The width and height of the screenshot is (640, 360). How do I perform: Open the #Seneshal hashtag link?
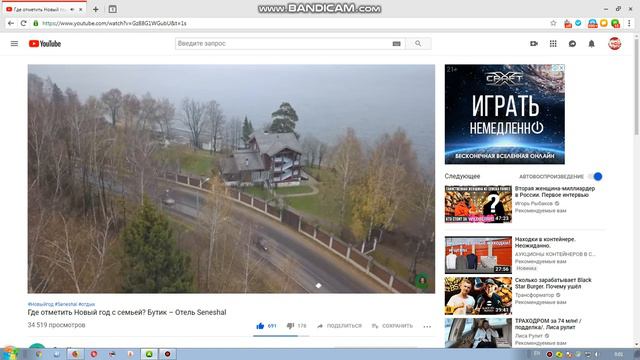tap(66, 304)
